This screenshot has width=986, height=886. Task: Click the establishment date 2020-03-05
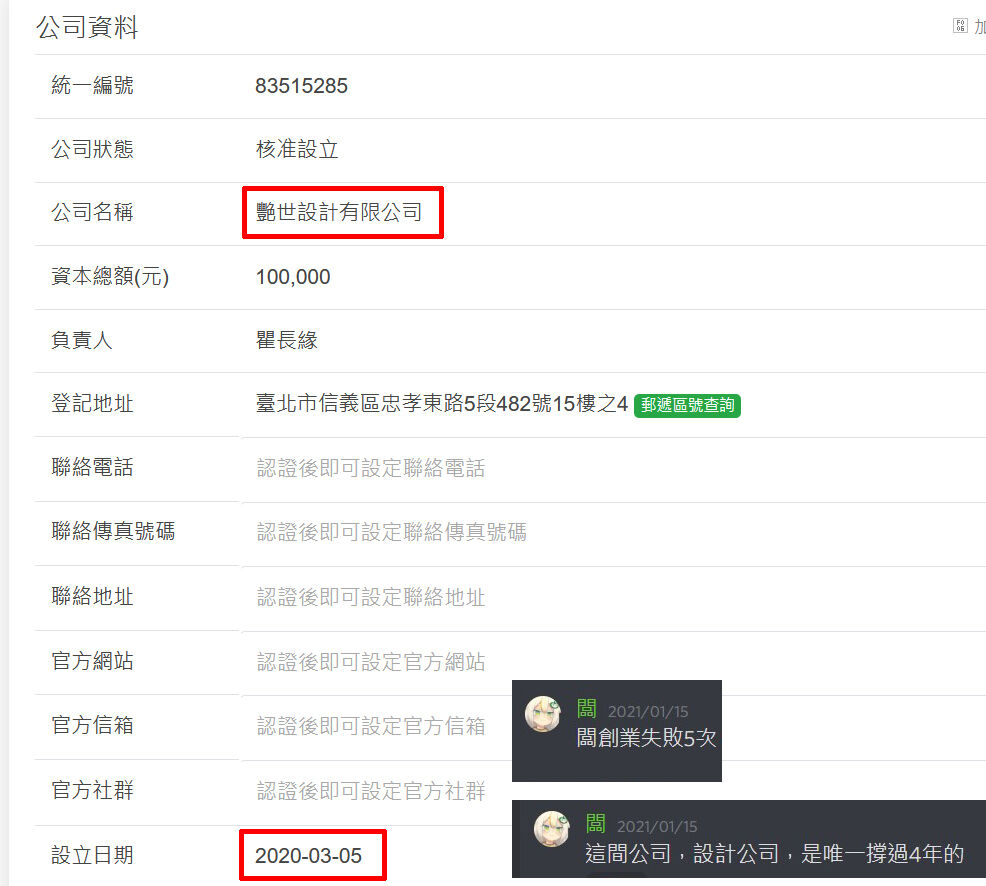click(308, 855)
